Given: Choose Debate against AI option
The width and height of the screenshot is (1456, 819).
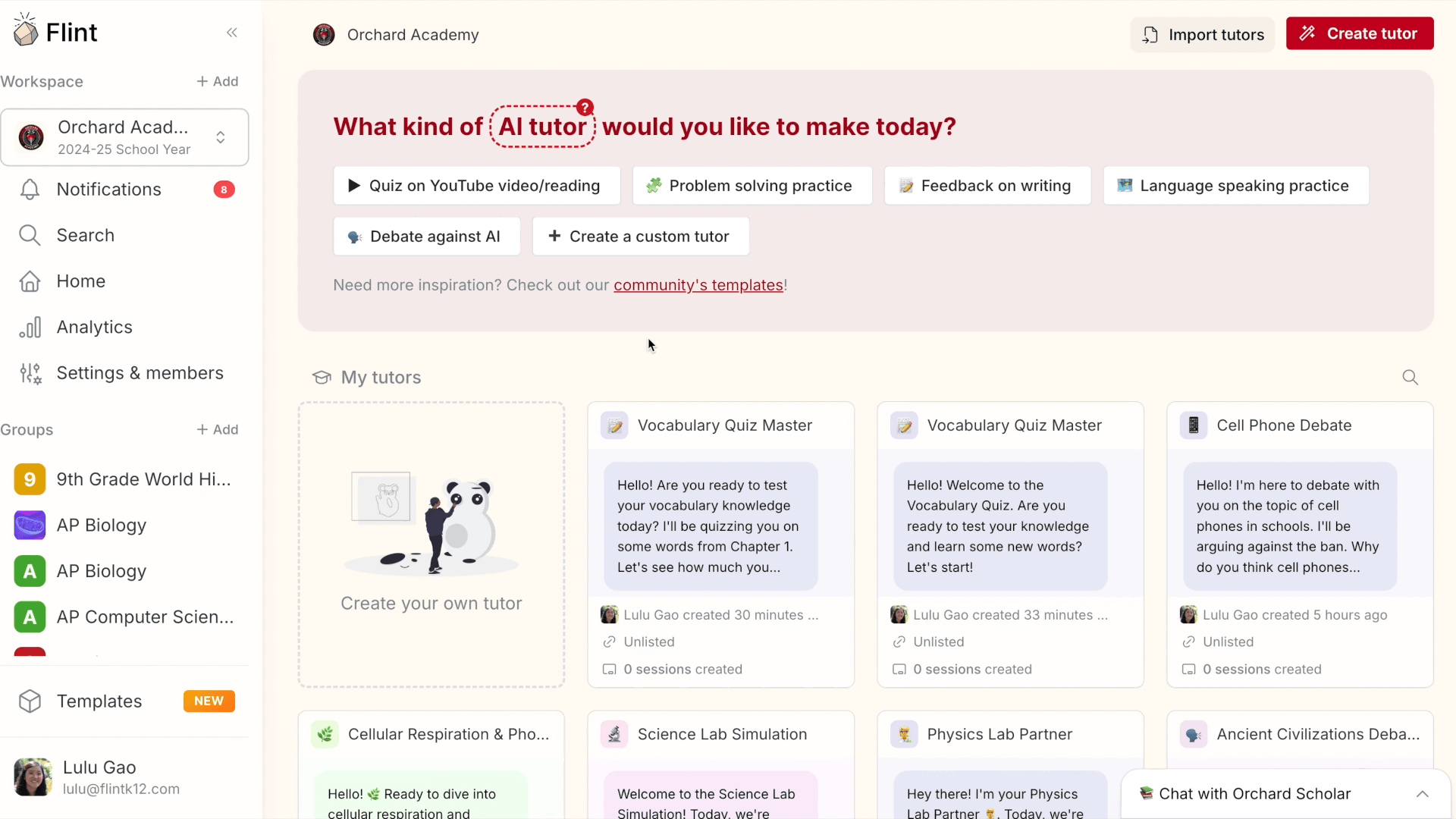Looking at the screenshot, I should coord(427,237).
